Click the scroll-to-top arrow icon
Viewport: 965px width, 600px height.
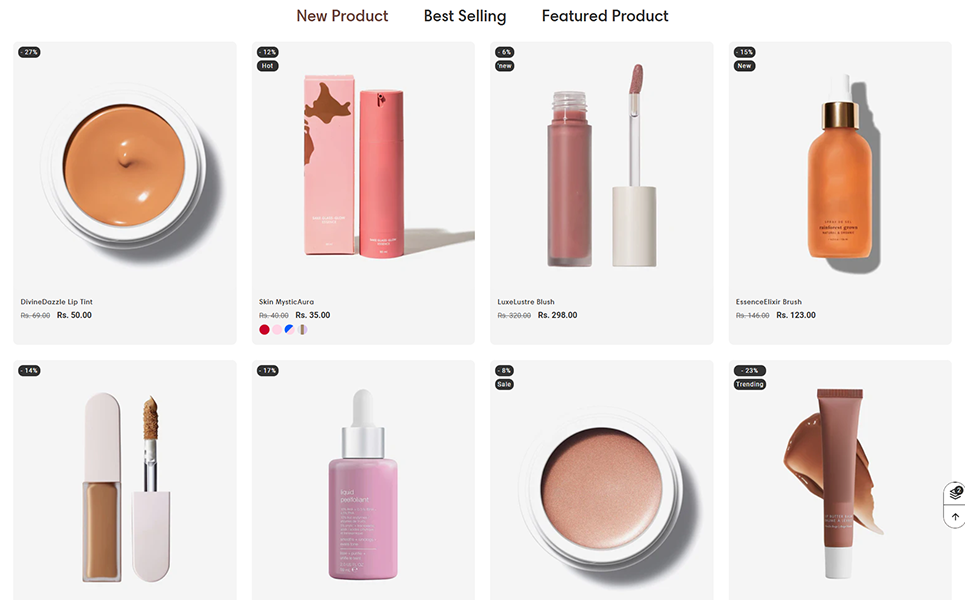[x=954, y=517]
